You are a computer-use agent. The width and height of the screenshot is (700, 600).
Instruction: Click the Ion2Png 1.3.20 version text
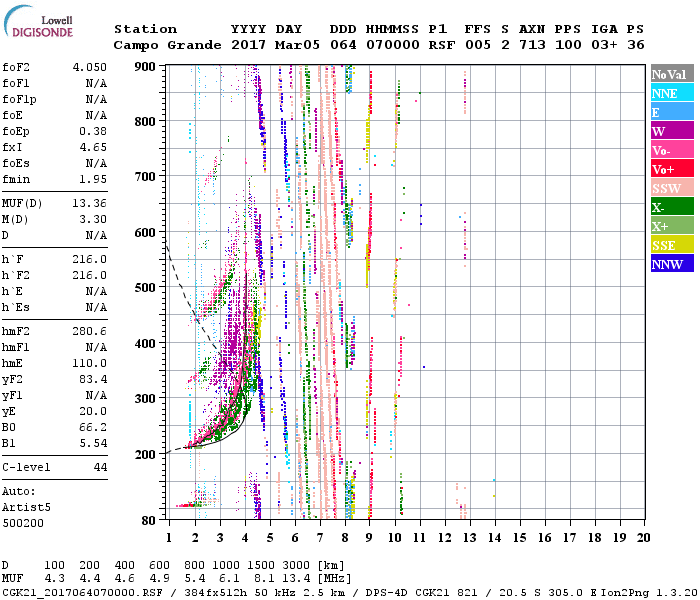(x=649, y=593)
